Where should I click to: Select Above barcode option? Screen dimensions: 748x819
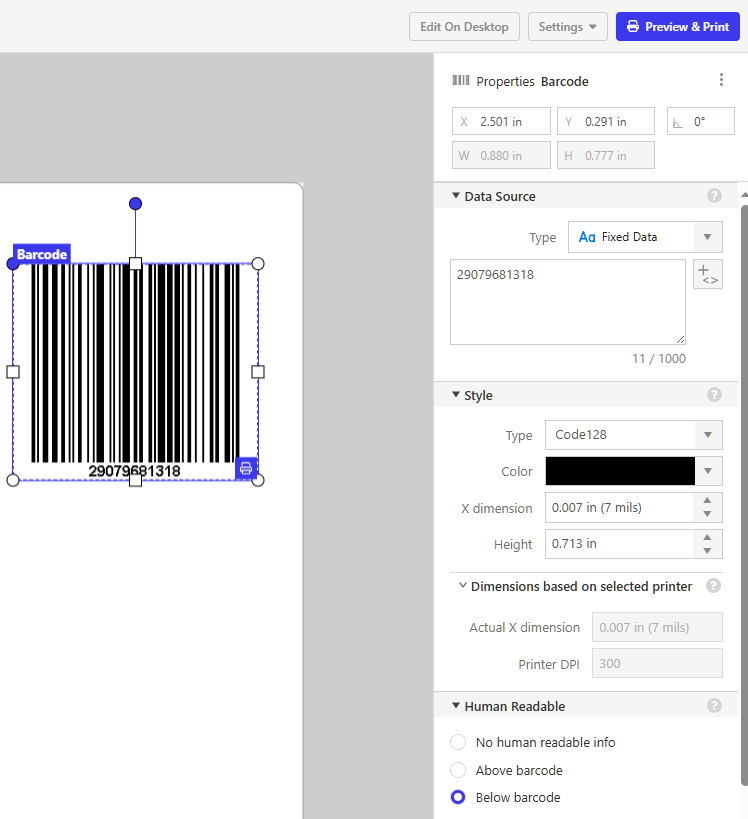[458, 770]
